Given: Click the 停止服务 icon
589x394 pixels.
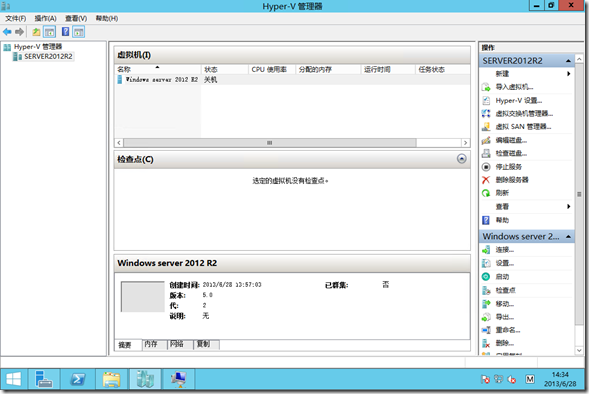Looking at the screenshot, I should click(486, 167).
